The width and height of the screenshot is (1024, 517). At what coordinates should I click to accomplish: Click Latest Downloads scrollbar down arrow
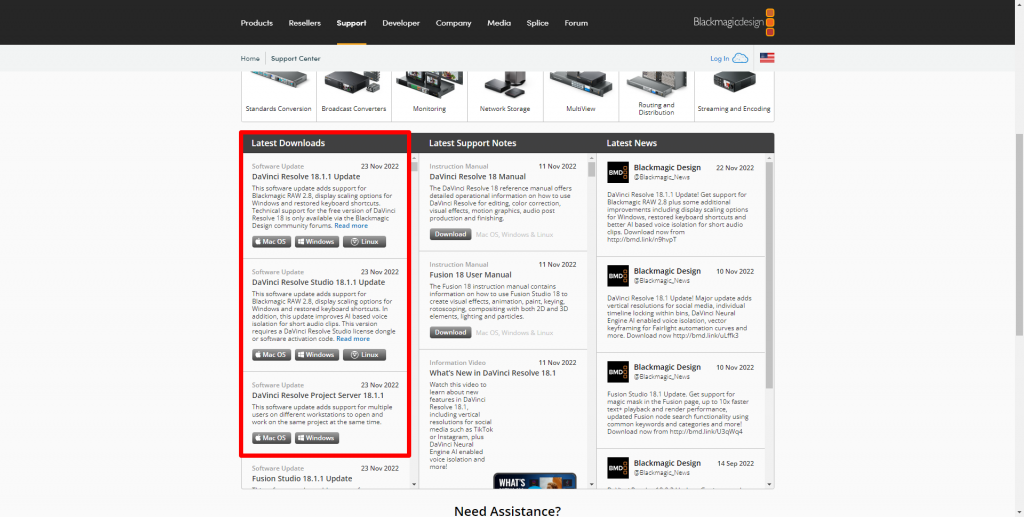[414, 484]
